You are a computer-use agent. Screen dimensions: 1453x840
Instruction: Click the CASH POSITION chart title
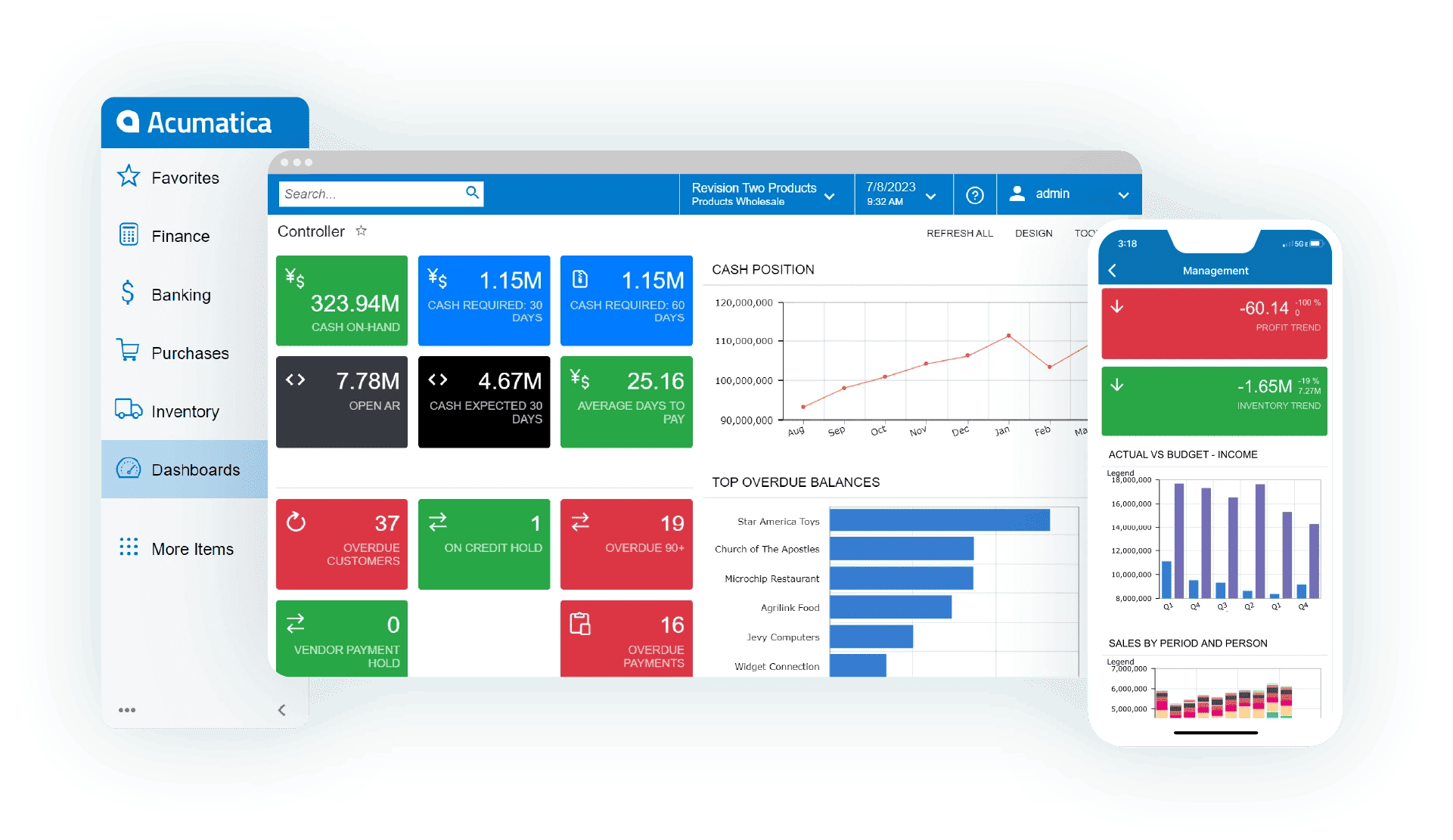coord(762,269)
